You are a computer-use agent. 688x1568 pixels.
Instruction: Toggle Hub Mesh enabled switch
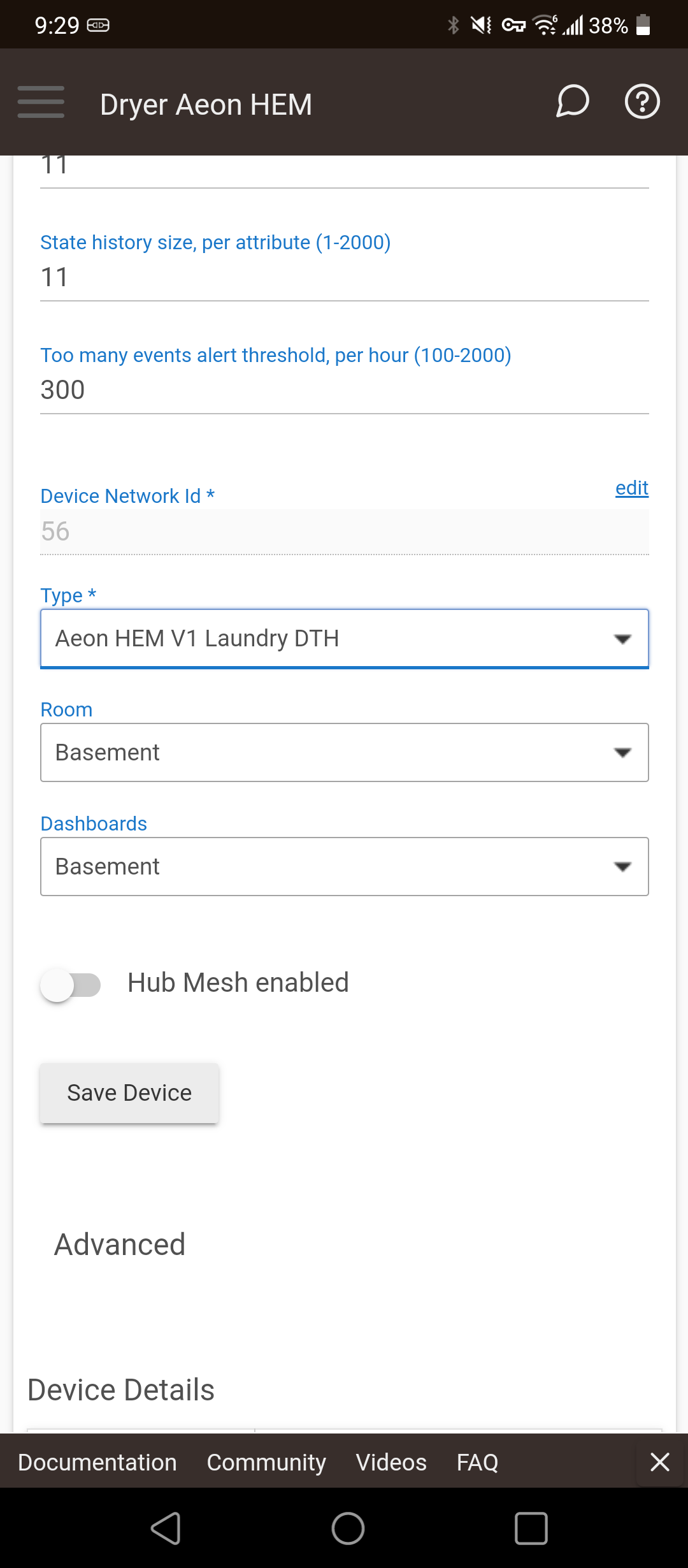point(70,984)
